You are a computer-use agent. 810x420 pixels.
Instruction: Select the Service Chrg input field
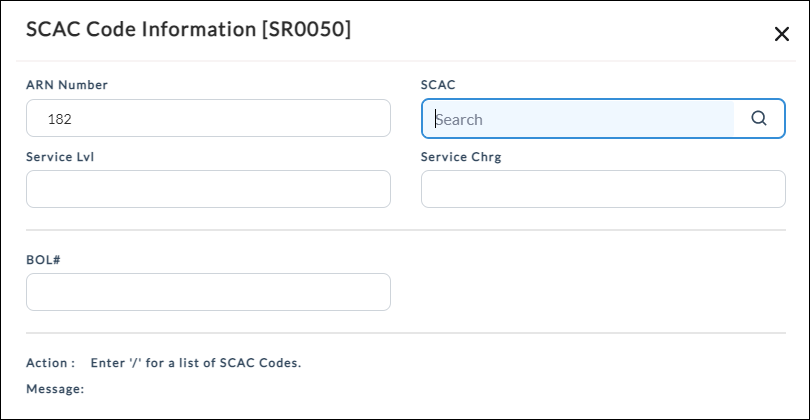coord(603,189)
